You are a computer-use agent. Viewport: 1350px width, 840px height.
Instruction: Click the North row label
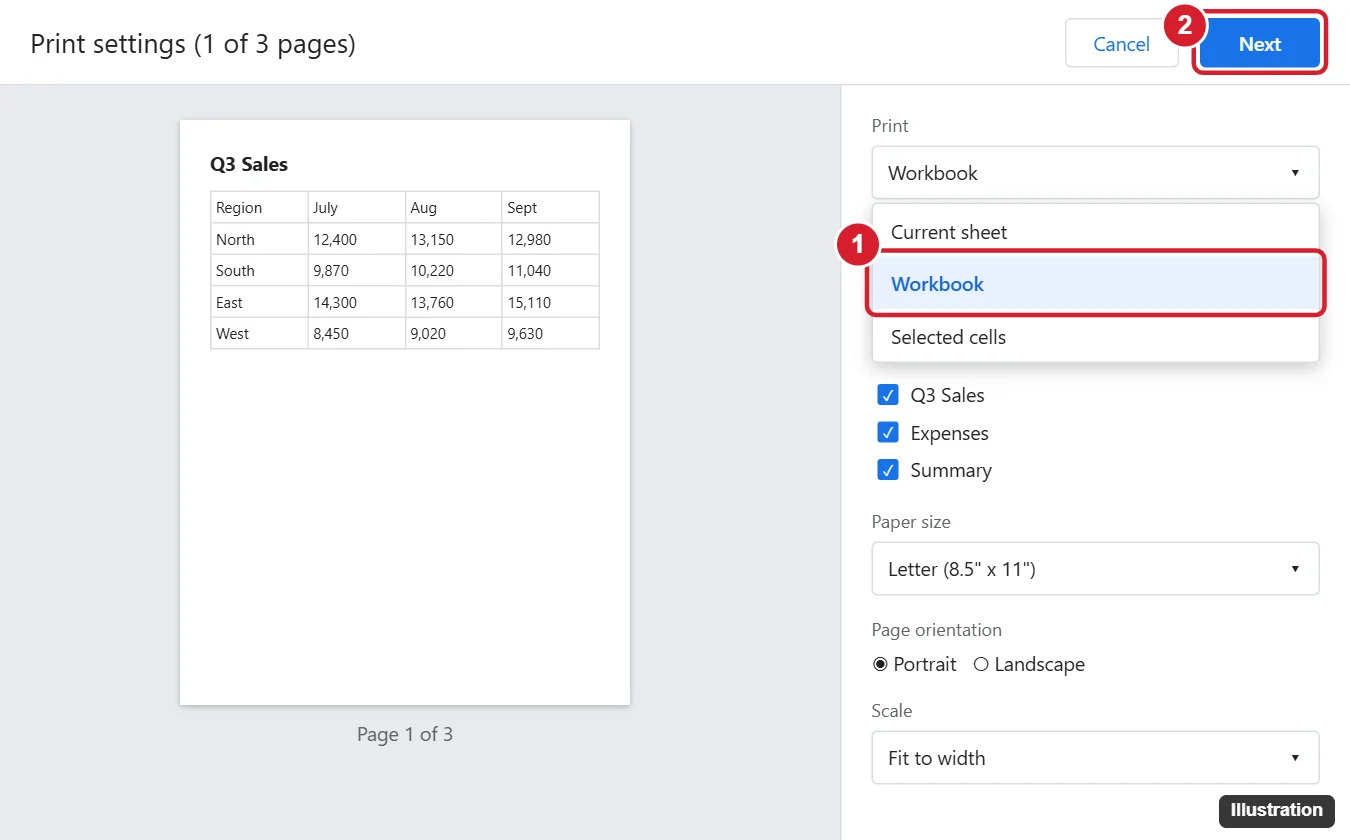259,239
